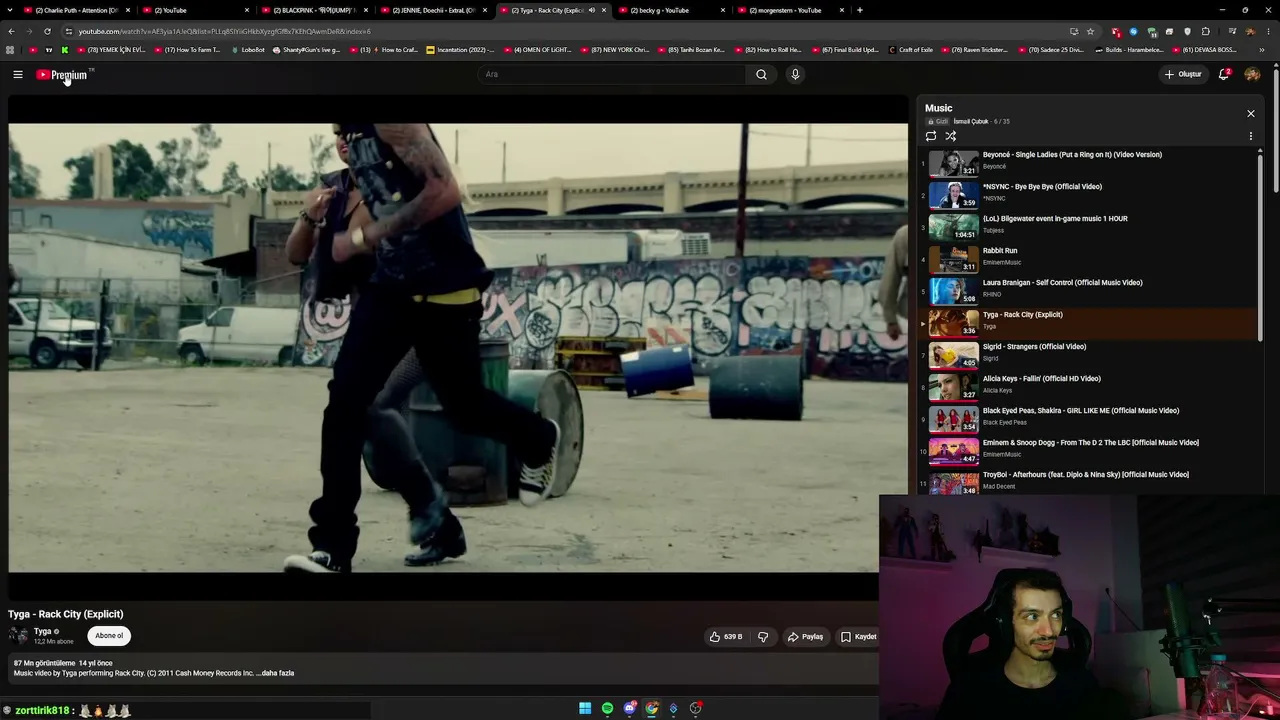Switch to the Charlie Puth - Attention tab
This screenshot has height=720, width=1280.
coord(78,10)
